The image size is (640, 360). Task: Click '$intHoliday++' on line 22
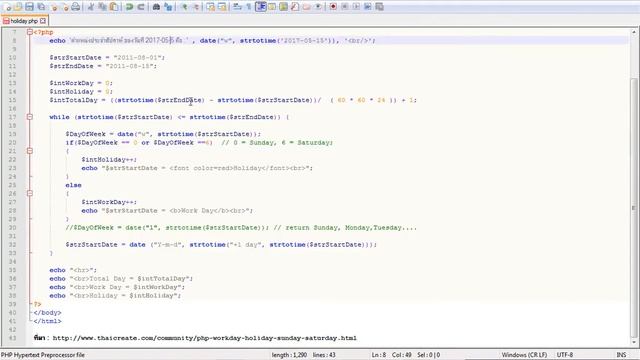(109, 160)
